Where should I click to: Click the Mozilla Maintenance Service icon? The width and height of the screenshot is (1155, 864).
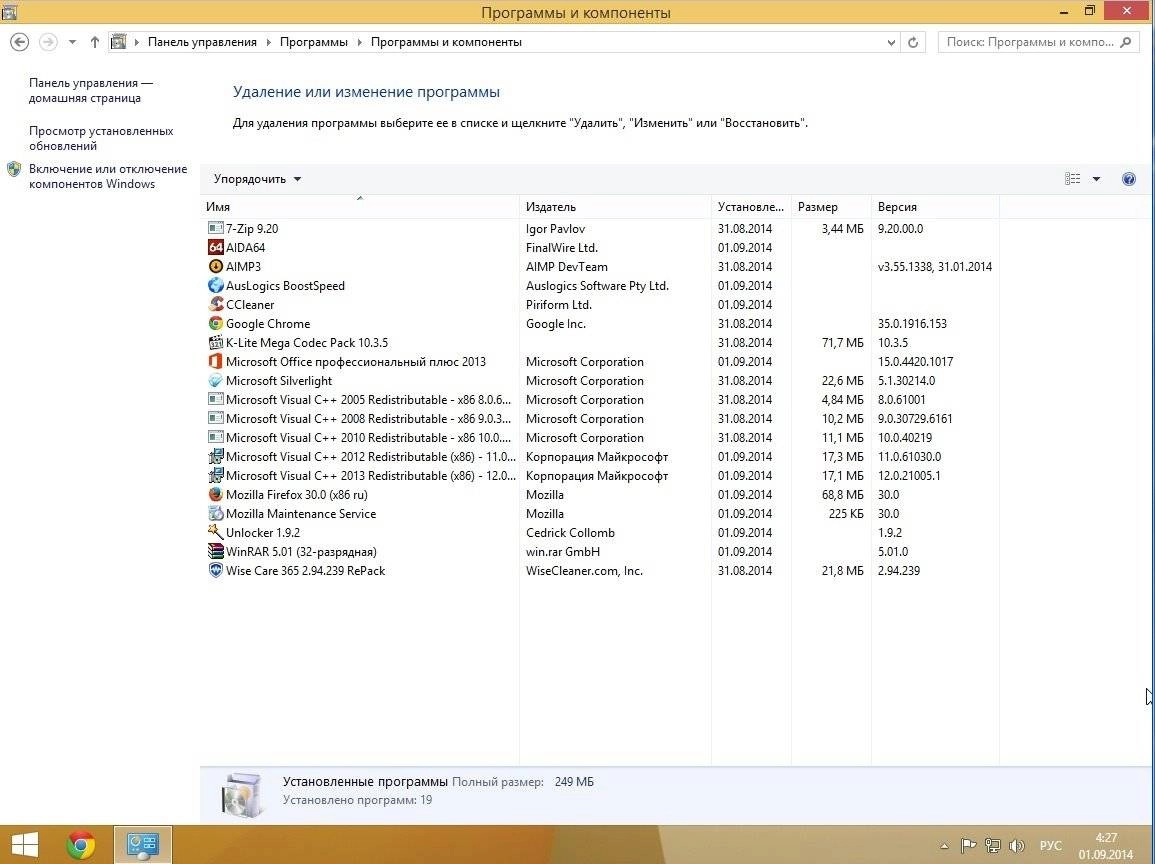click(x=215, y=513)
